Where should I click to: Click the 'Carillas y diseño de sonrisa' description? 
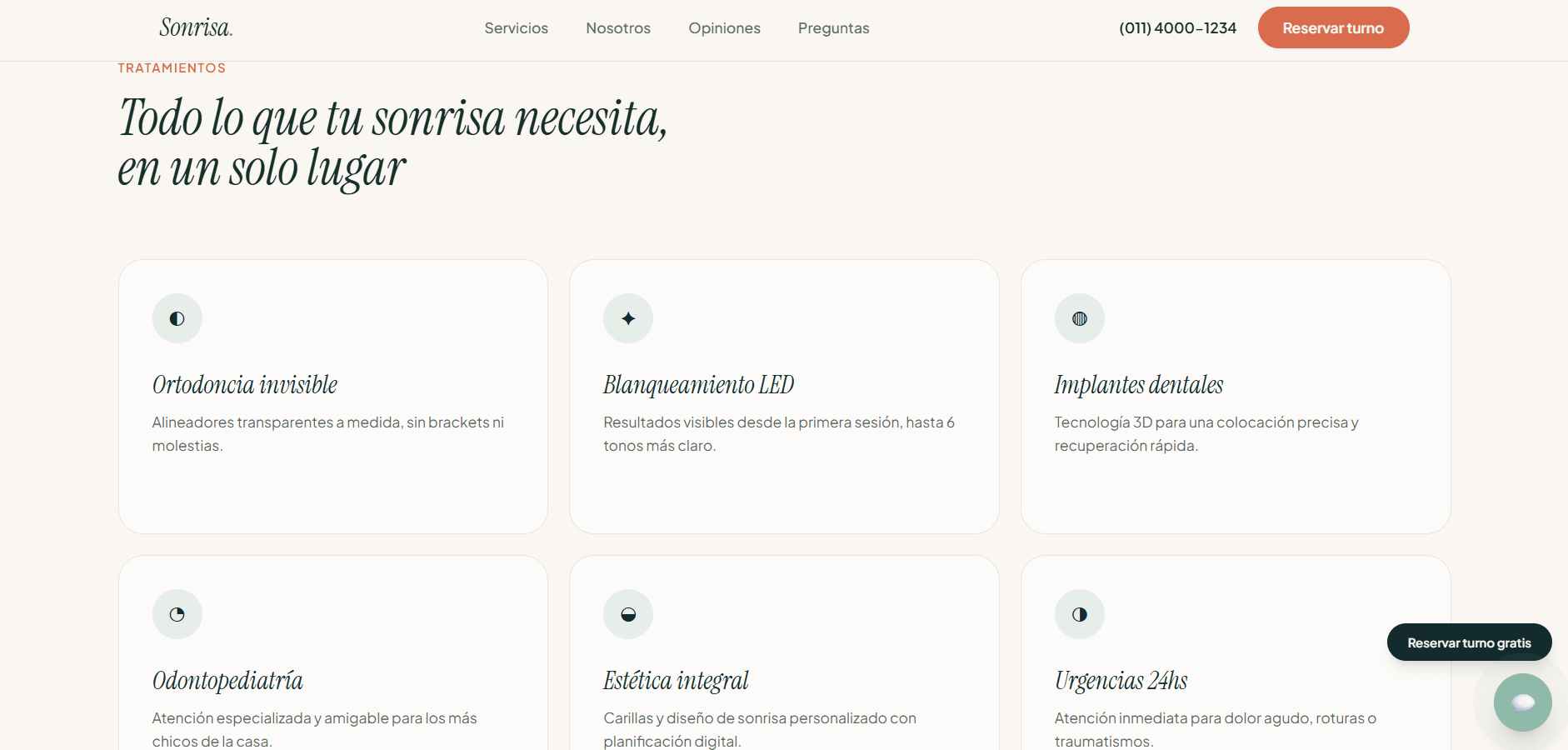pyautogui.click(x=760, y=729)
